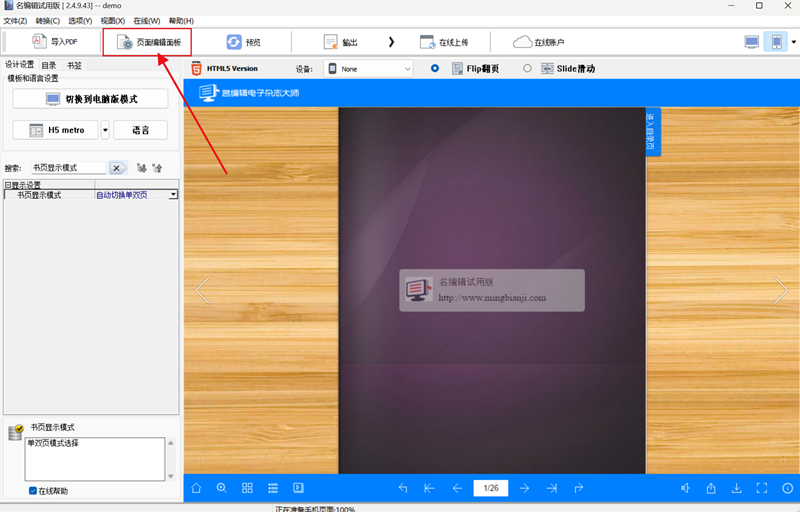The height and width of the screenshot is (512, 800).
Task: Toggle the sound speaker icon
Action: [x=686, y=488]
